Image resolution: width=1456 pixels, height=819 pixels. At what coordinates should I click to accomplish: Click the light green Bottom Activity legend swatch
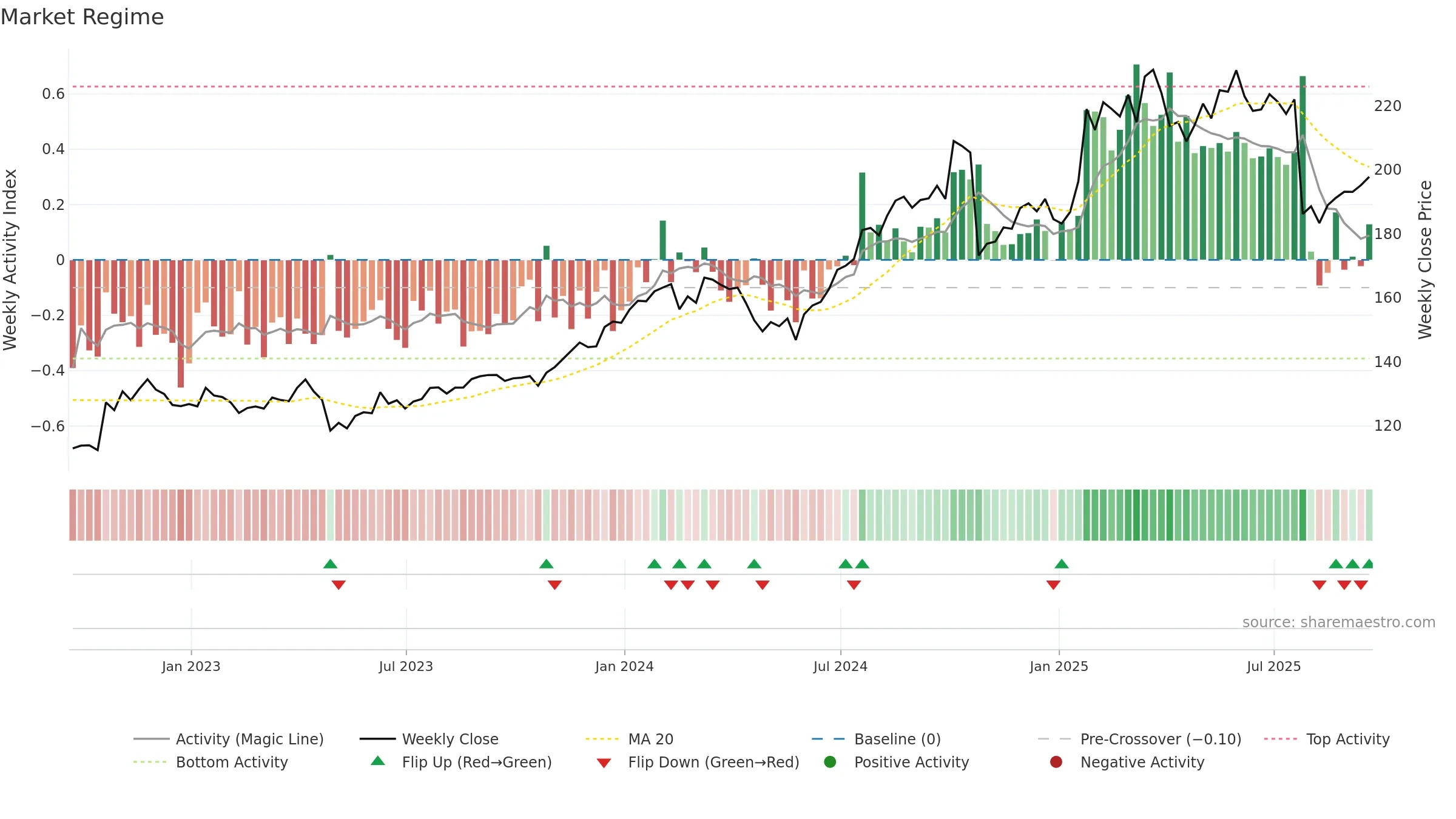pos(150,762)
